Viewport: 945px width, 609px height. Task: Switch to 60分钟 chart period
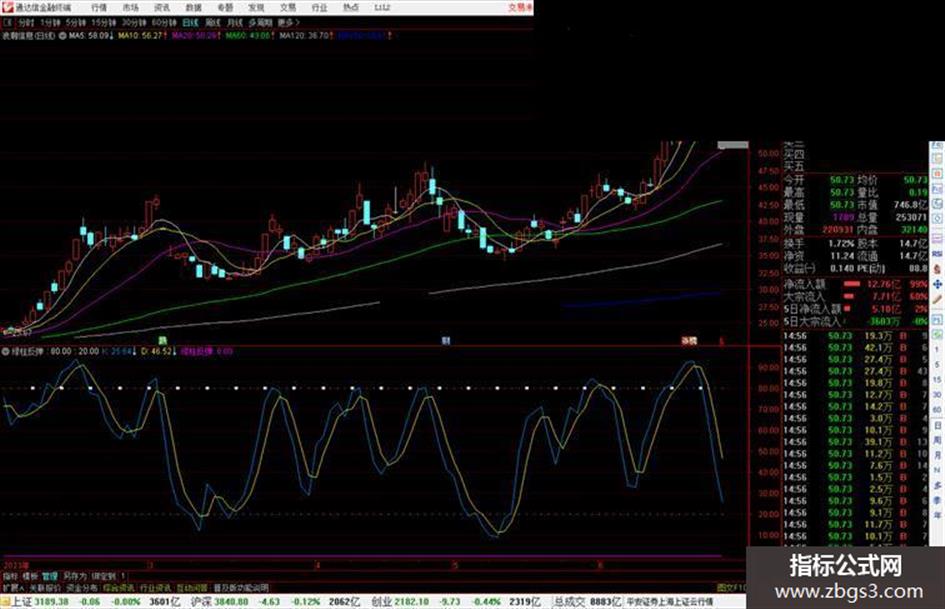[x=164, y=22]
